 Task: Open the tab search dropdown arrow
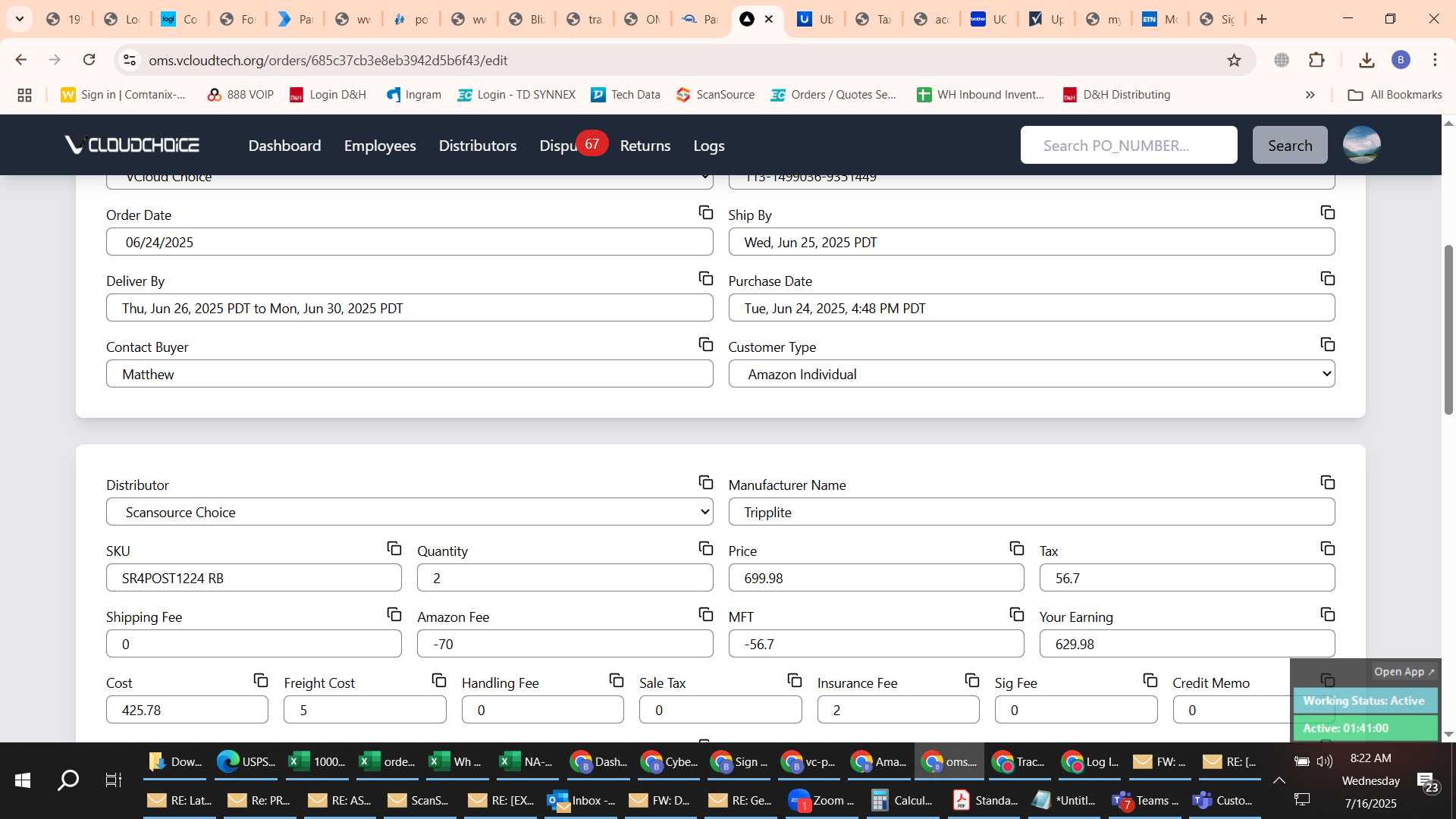click(20, 19)
